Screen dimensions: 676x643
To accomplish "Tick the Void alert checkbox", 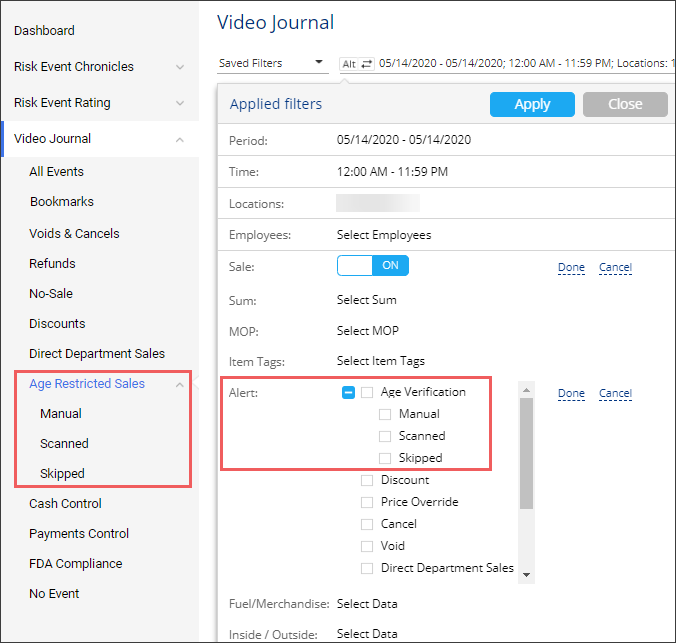I will point(367,546).
